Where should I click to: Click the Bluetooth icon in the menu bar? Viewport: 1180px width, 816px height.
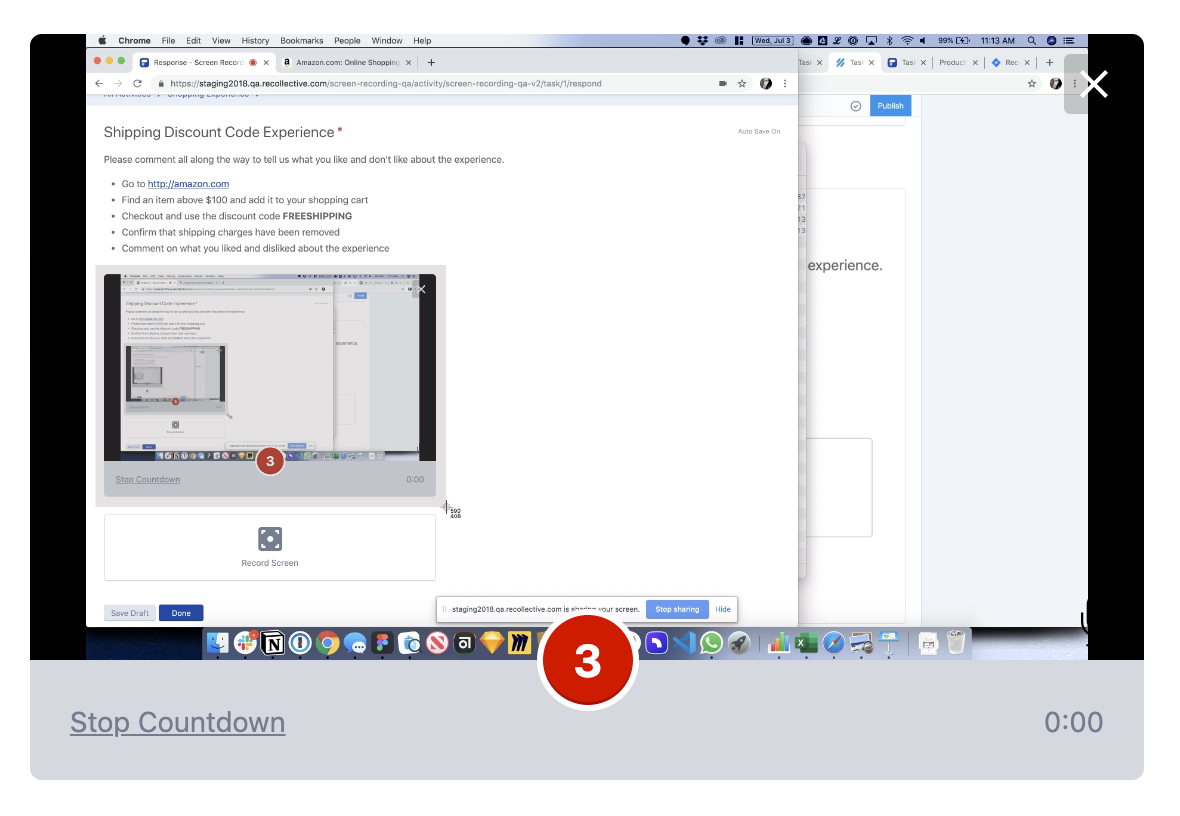[x=889, y=40]
